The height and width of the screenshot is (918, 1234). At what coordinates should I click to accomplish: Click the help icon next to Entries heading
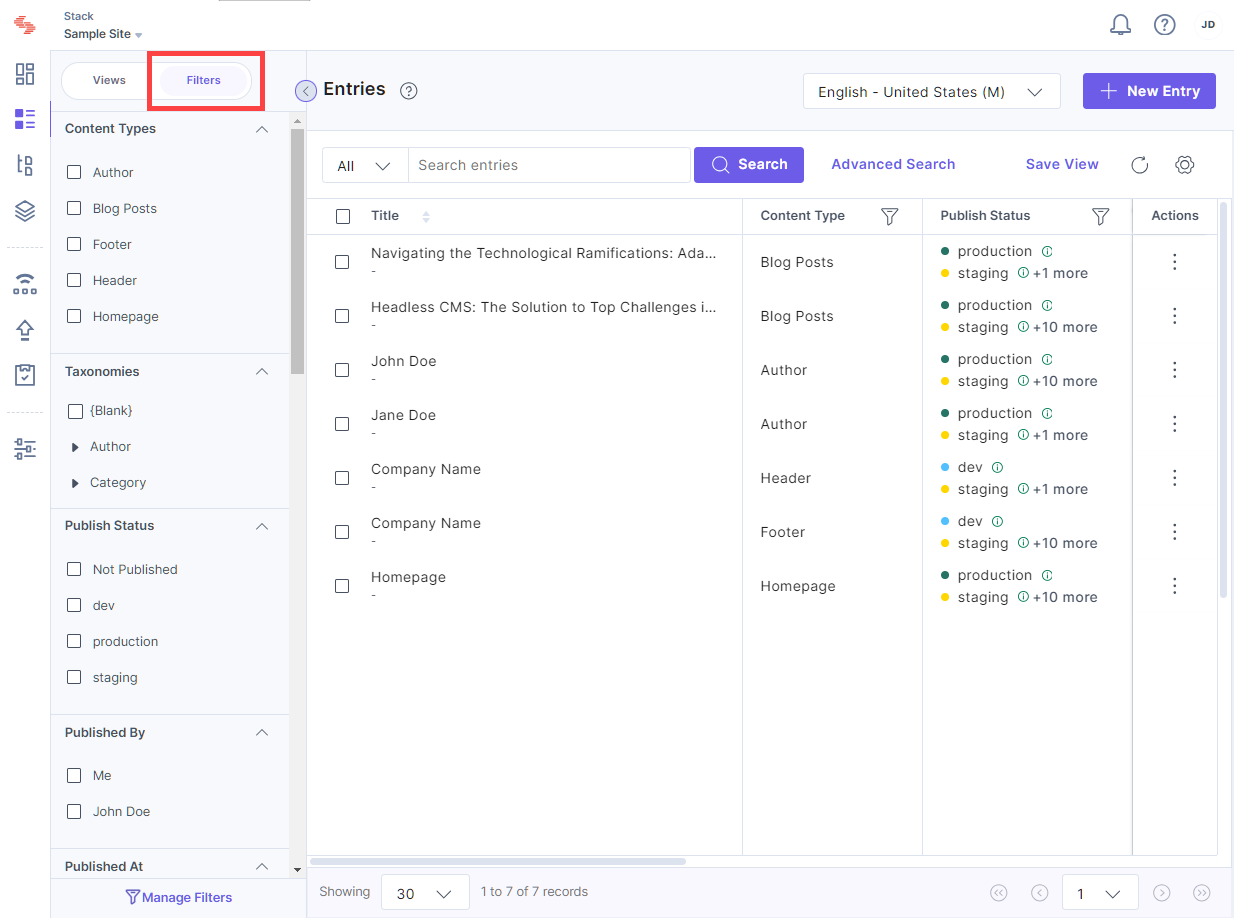[x=408, y=91]
